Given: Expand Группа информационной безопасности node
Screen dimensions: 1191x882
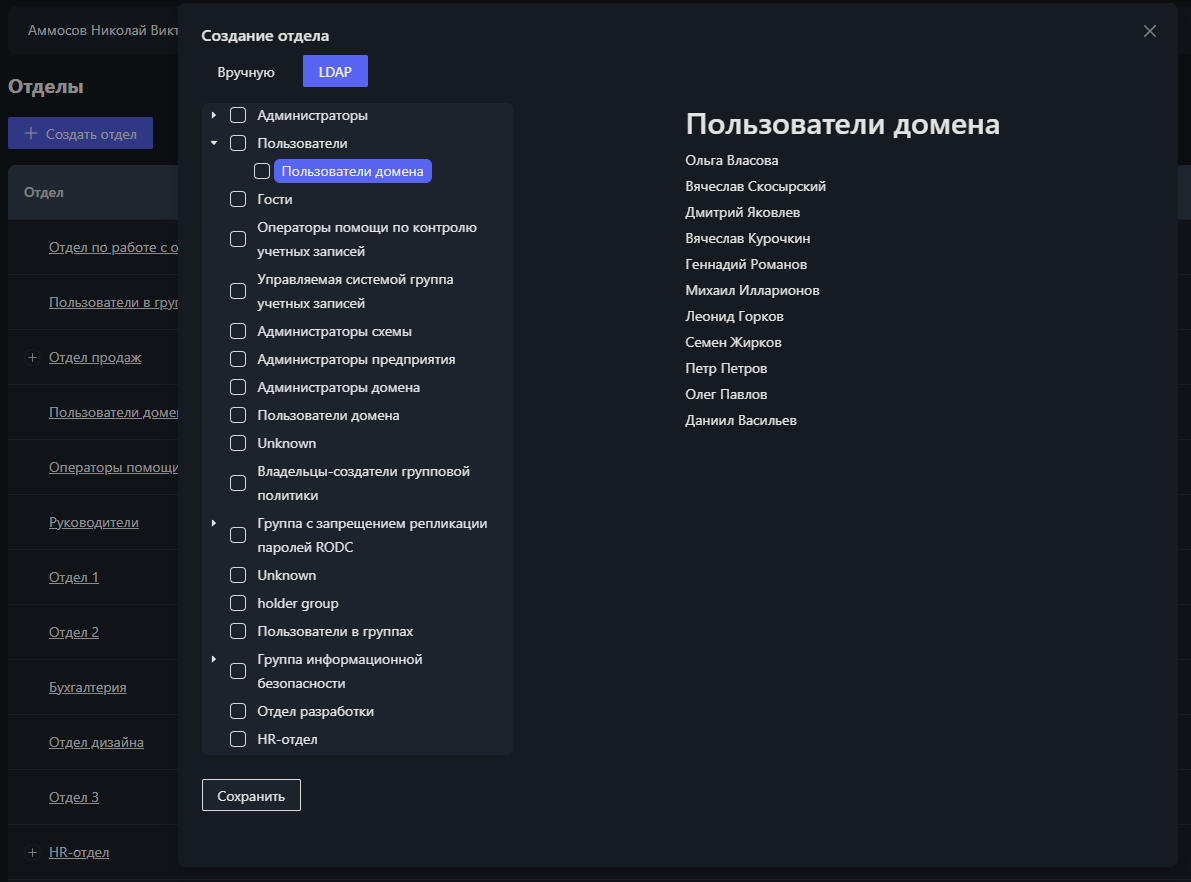Looking at the screenshot, I should [213, 658].
